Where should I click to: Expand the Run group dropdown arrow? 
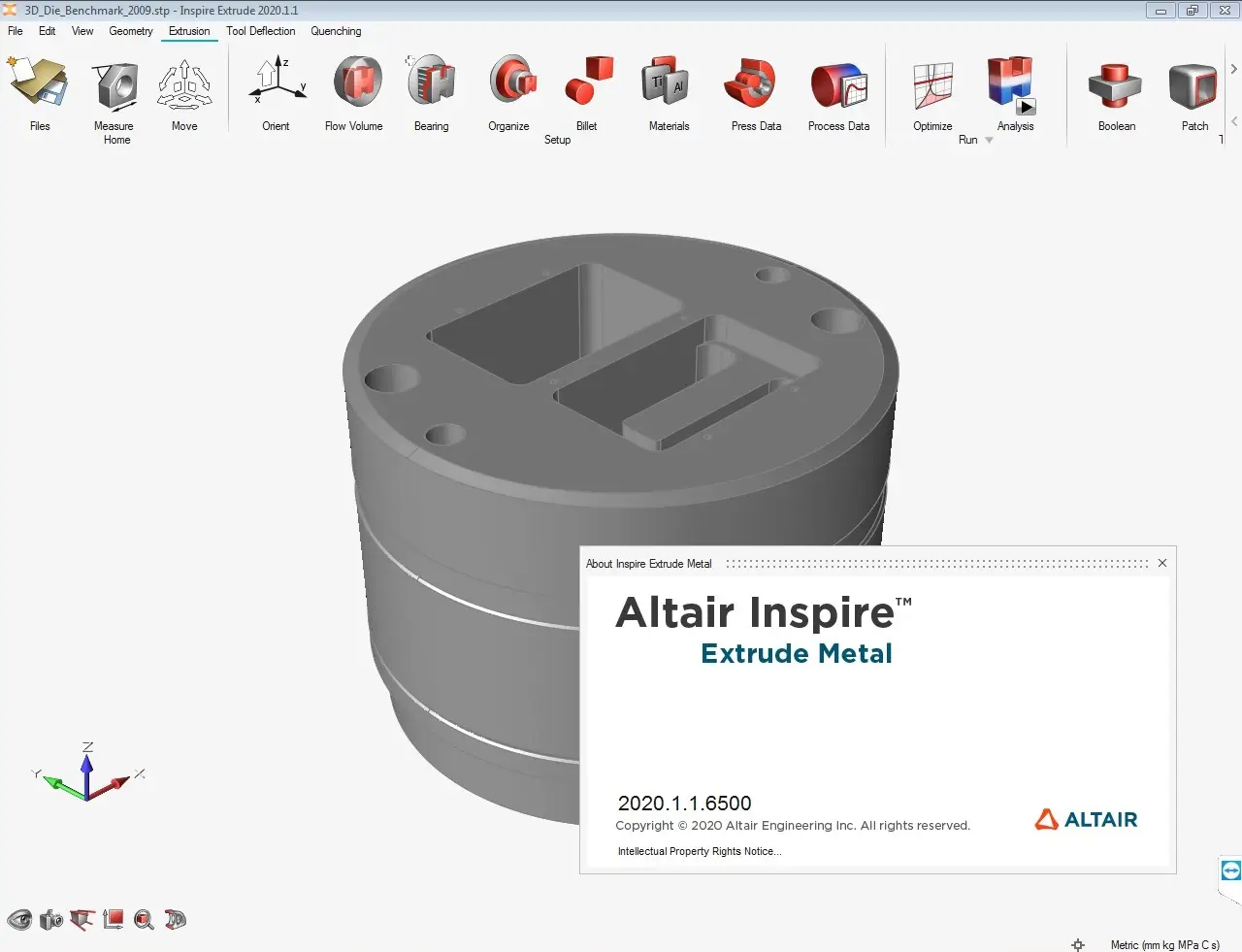coord(989,140)
